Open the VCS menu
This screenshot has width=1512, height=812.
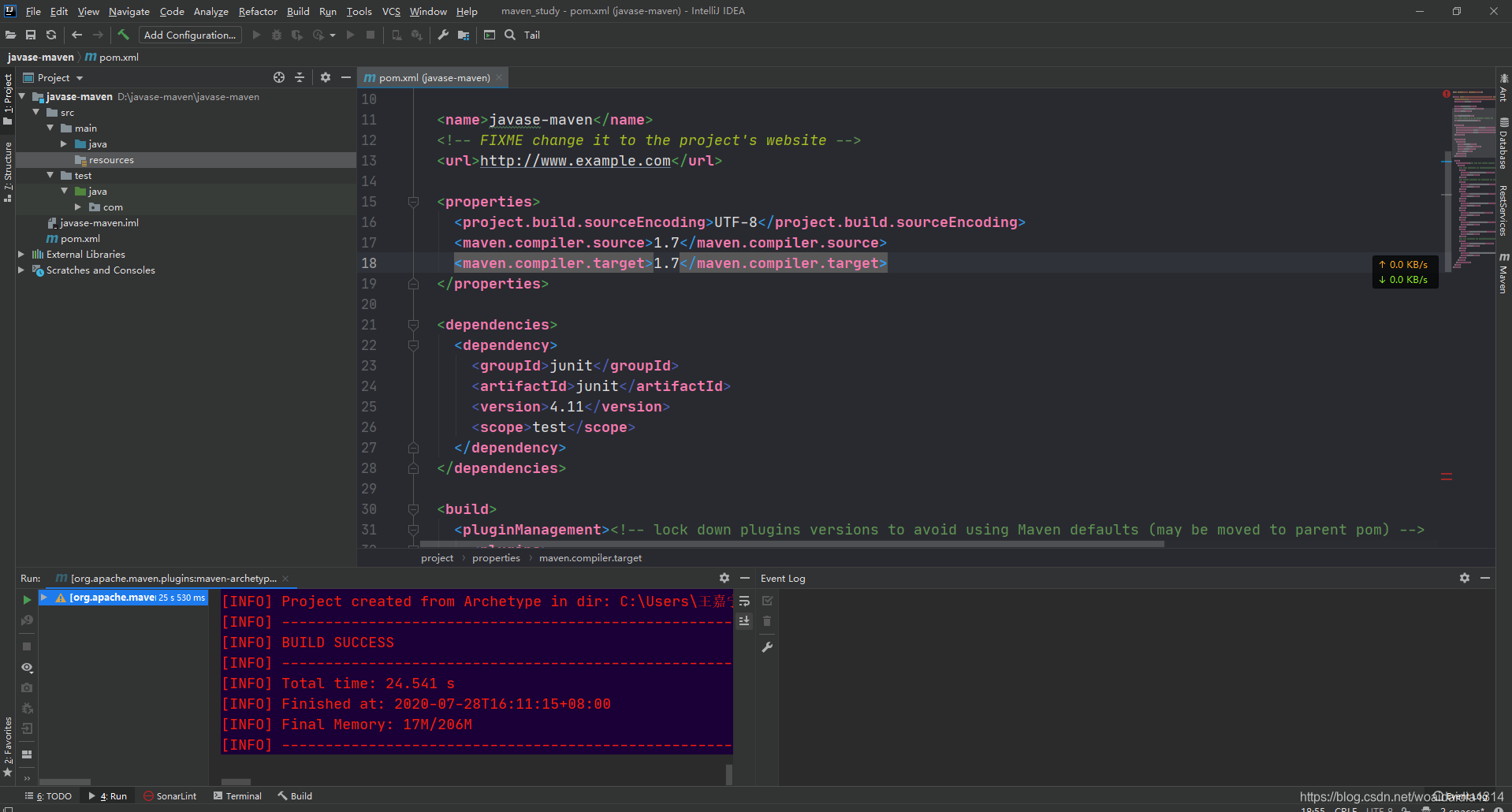coord(391,11)
